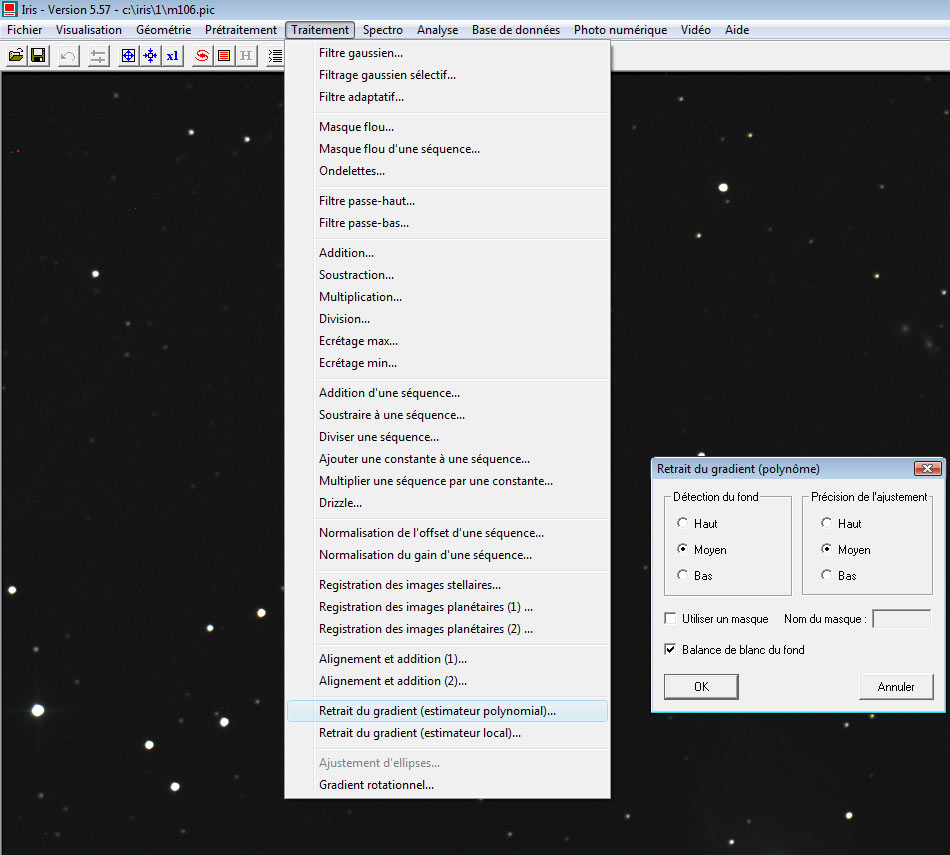Choose Ondelettes... entry
This screenshot has height=855, width=950.
click(x=447, y=170)
